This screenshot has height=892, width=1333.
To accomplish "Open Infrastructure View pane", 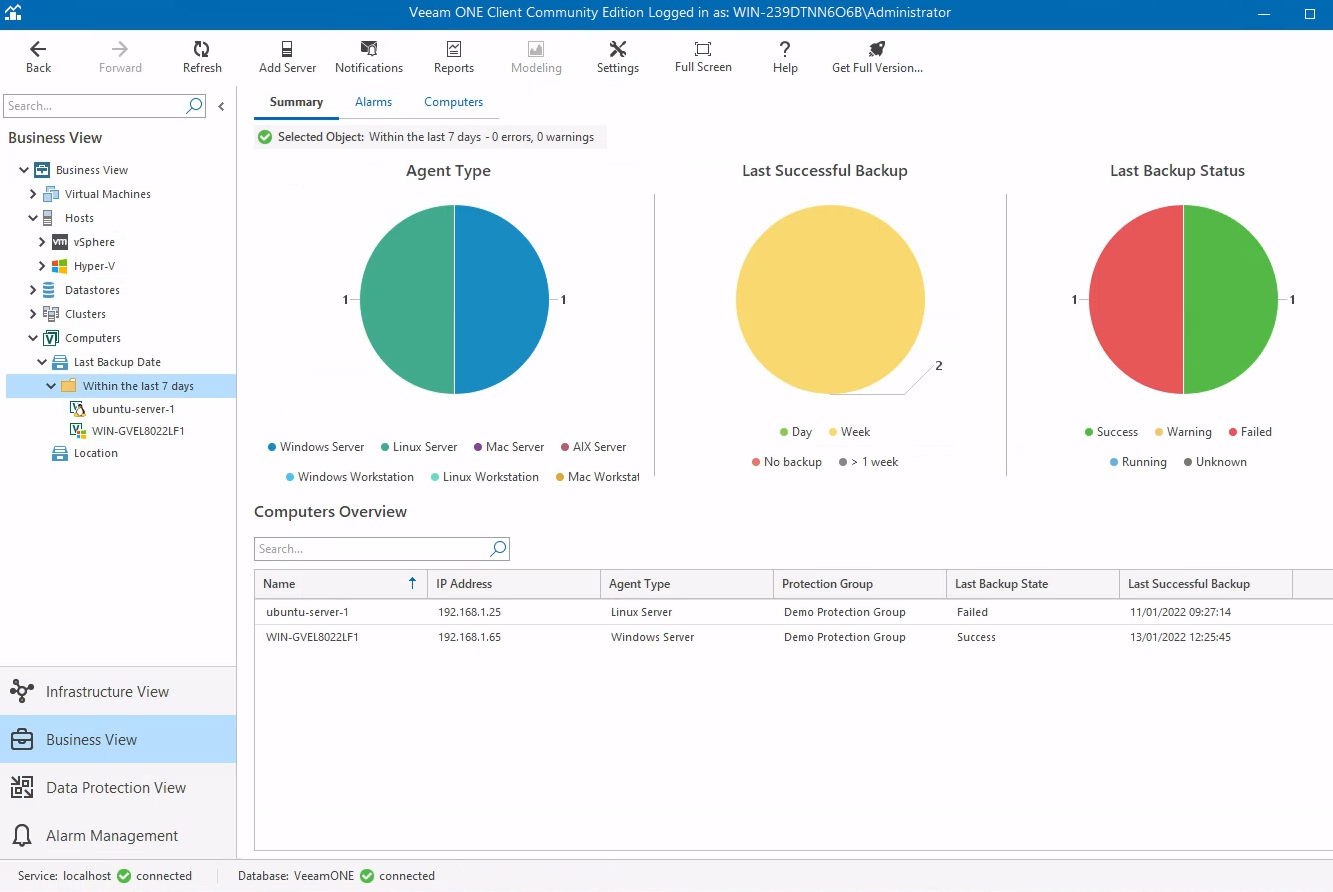I will point(118,691).
